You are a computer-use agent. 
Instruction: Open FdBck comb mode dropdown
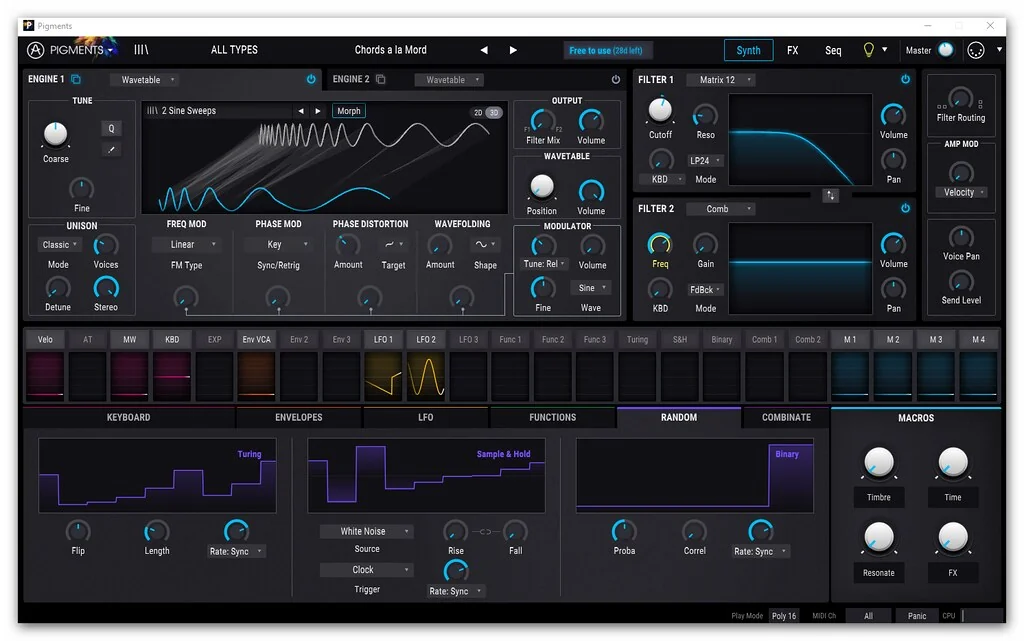705,290
